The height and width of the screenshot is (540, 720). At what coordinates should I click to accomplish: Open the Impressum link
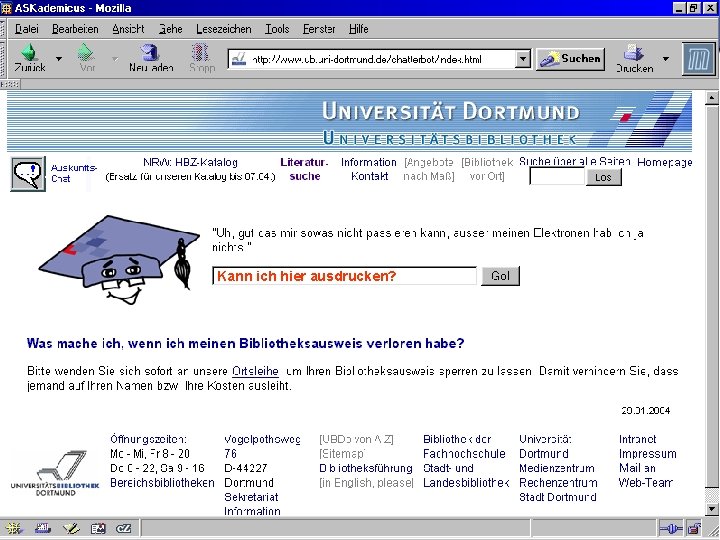point(647,454)
